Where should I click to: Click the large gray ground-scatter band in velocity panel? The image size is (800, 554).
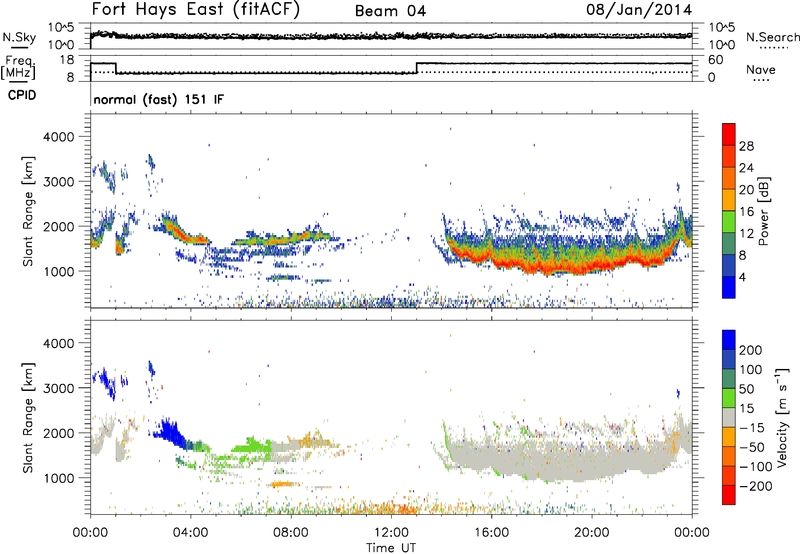[x=566, y=458]
